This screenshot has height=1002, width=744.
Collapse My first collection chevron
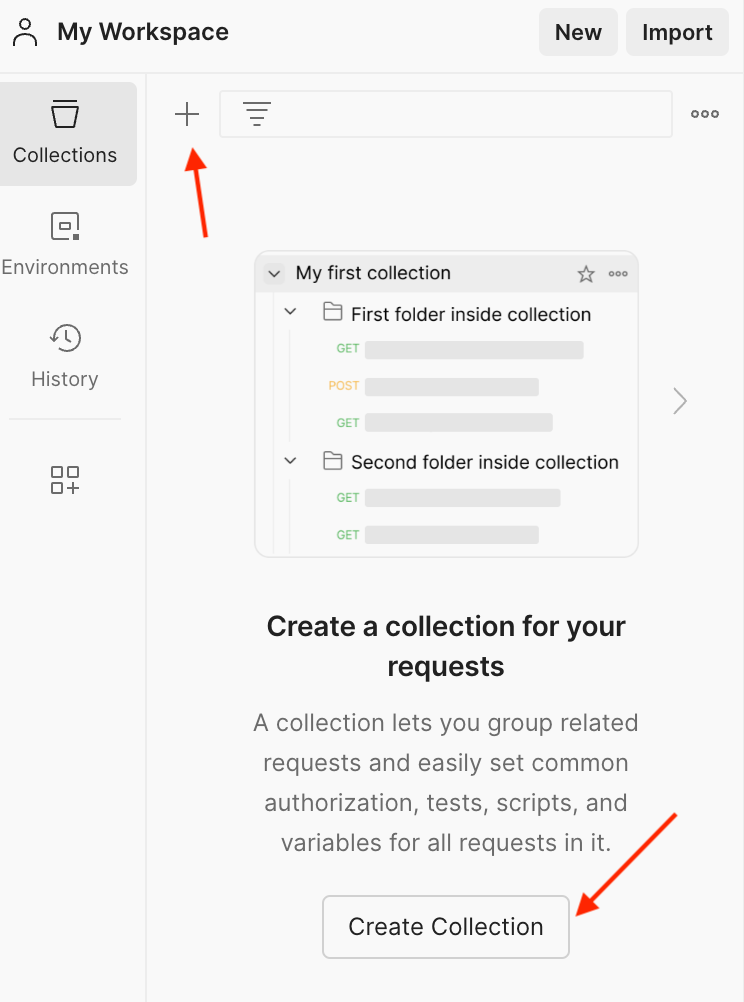click(274, 274)
